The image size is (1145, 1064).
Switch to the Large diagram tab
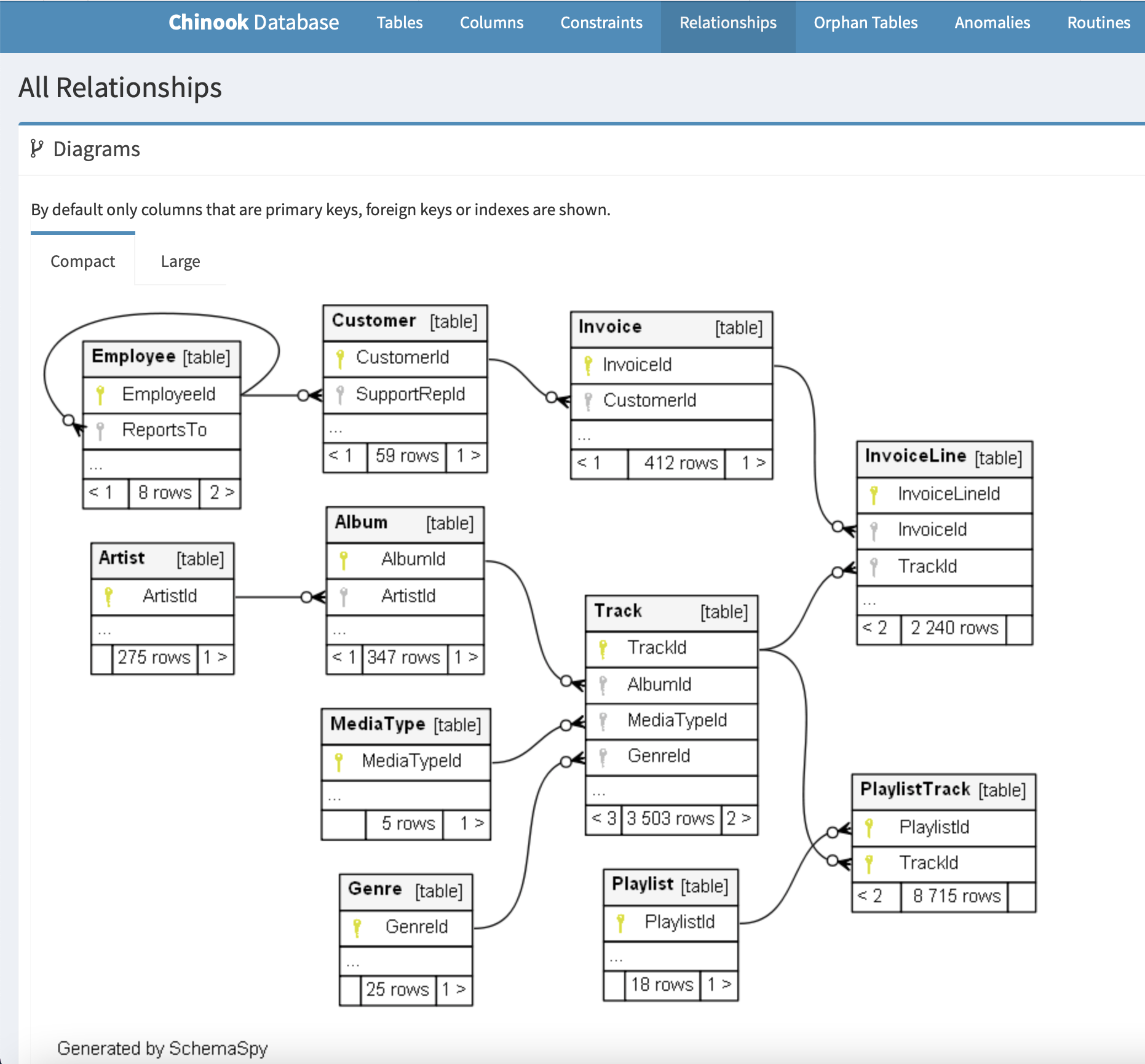coord(180,261)
